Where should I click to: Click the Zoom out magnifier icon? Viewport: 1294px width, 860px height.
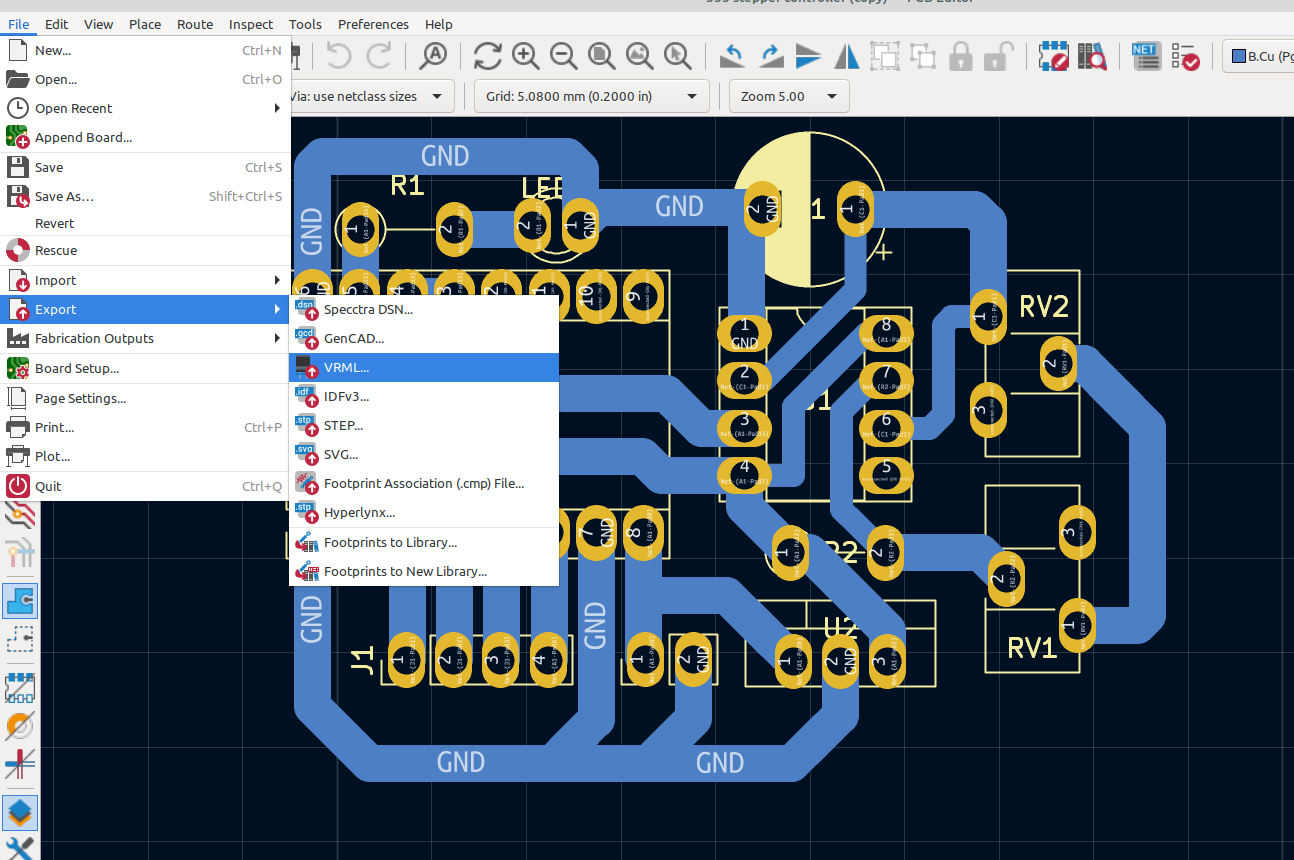pyautogui.click(x=564, y=56)
